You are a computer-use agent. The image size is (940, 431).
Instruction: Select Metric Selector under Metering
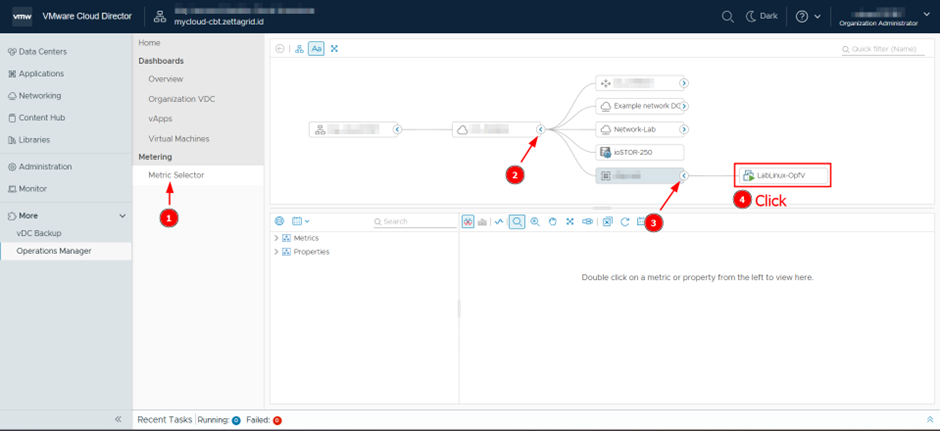click(176, 175)
